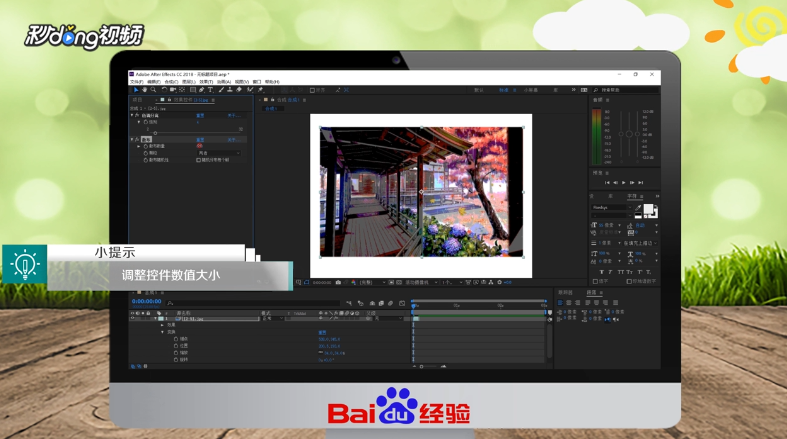The width and height of the screenshot is (787, 439).
Task: Select the Zoom magnifier tool
Action: [x=153, y=90]
